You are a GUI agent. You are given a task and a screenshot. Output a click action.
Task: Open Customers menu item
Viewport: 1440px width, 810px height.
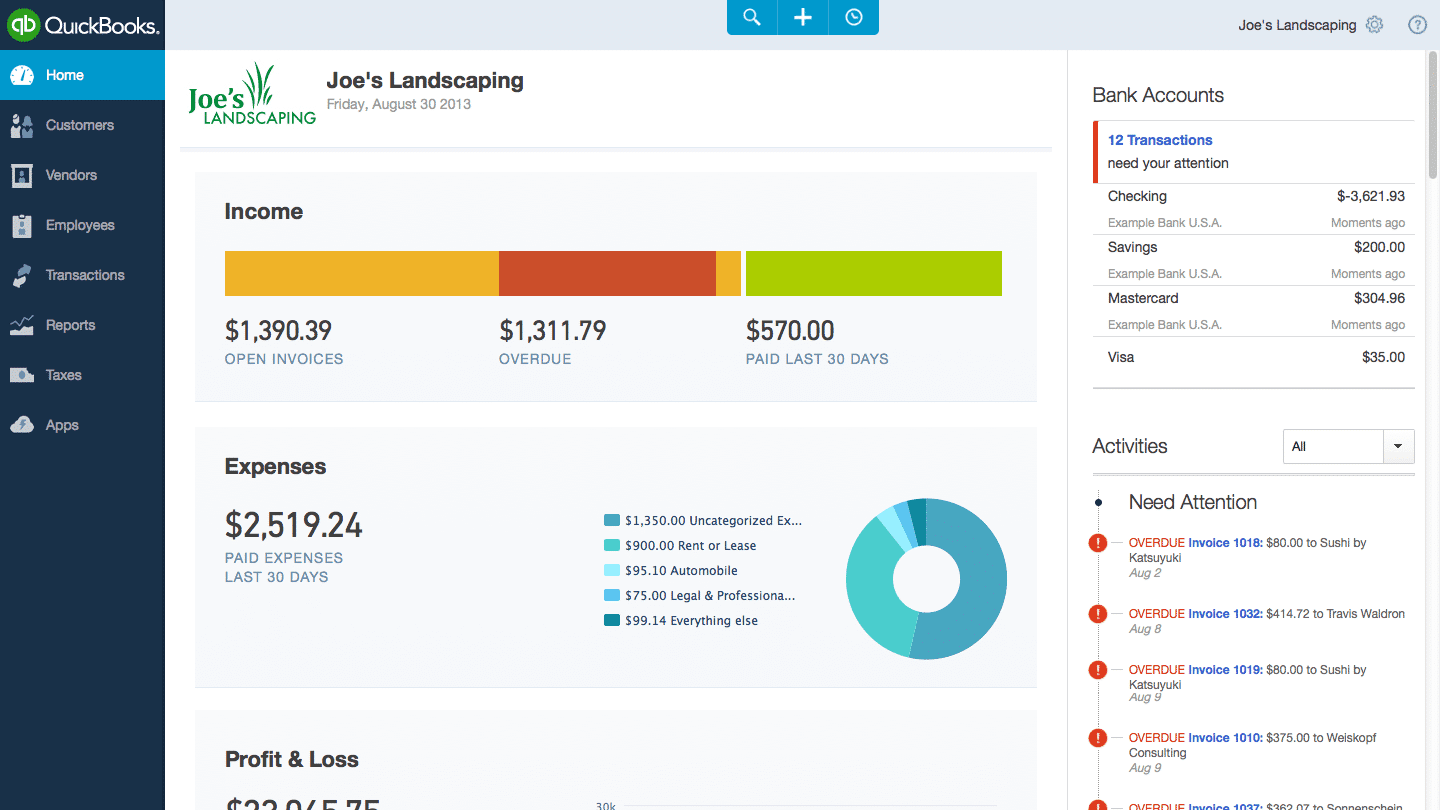[x=82, y=125]
